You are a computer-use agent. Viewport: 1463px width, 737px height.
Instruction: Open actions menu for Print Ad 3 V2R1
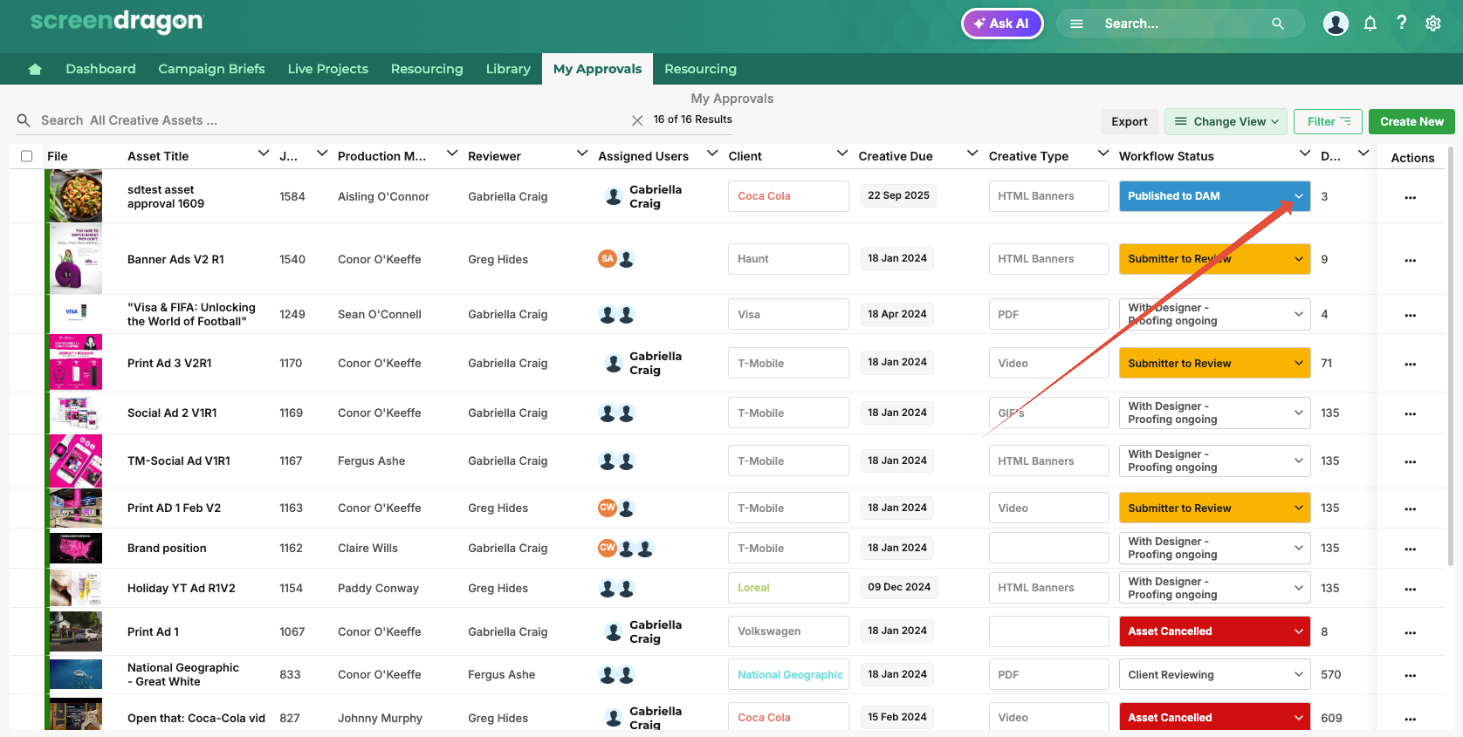click(x=1410, y=364)
